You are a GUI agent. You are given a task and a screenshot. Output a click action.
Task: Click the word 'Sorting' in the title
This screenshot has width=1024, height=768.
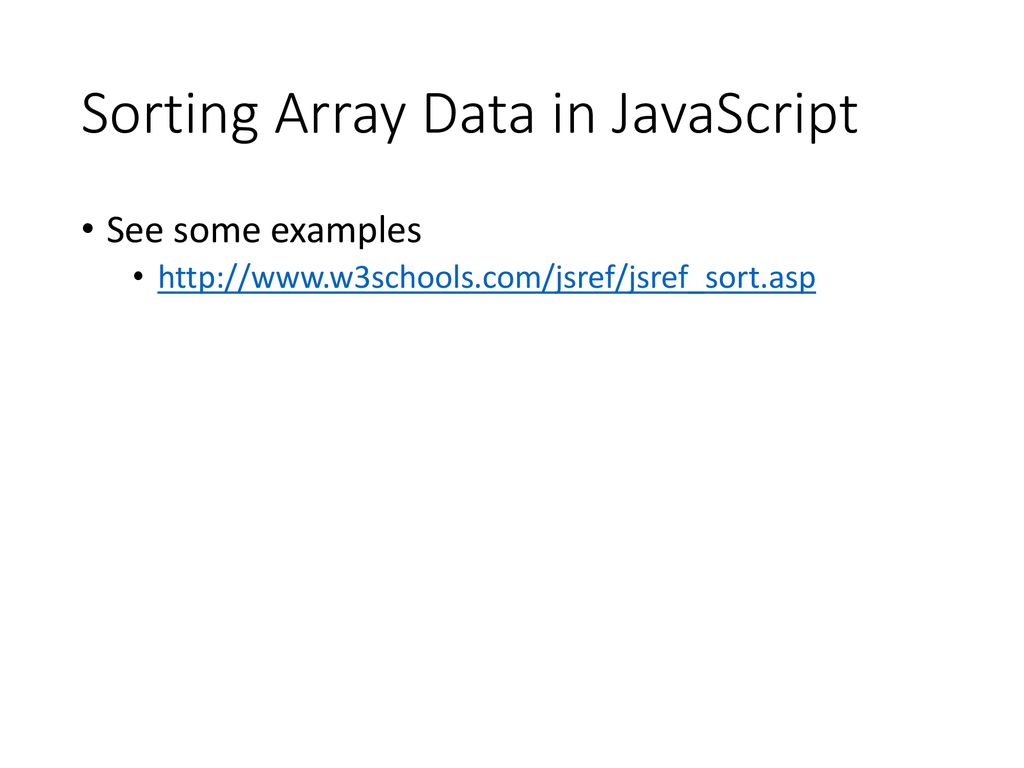170,116
